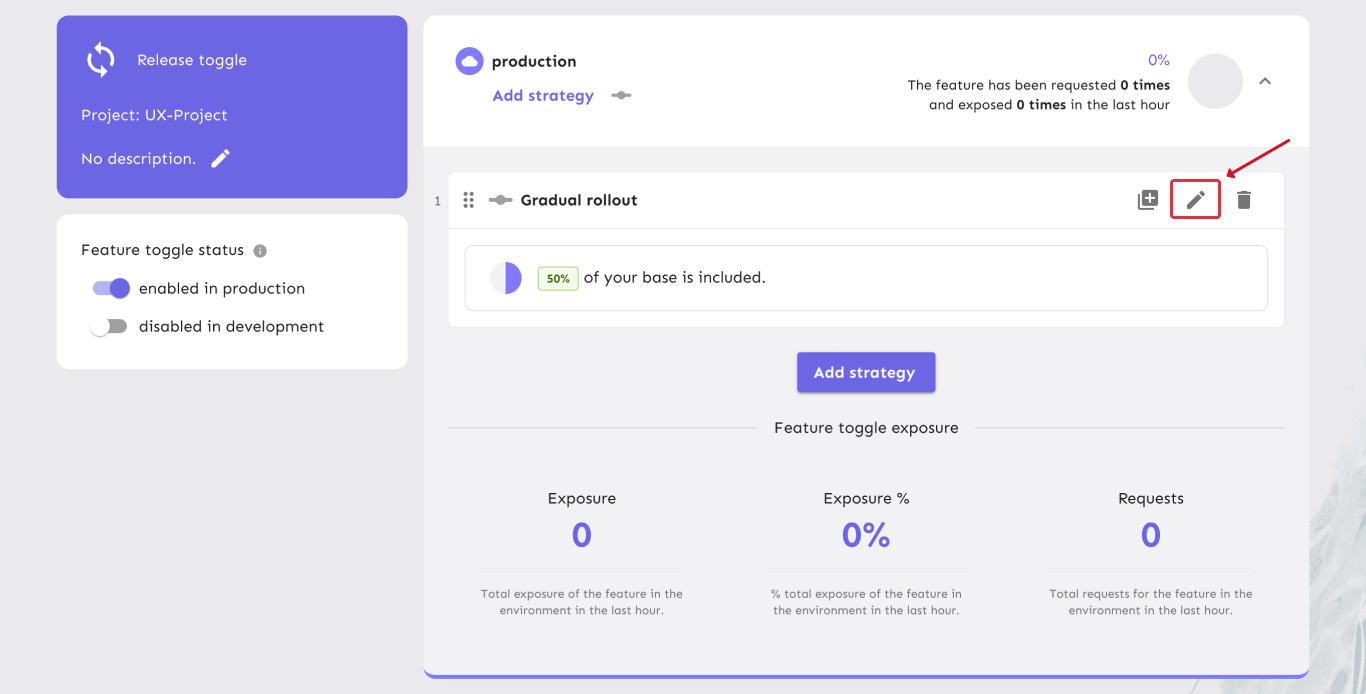Click the Gradual rollout strategy title
This screenshot has height=694, width=1366.
click(x=579, y=200)
